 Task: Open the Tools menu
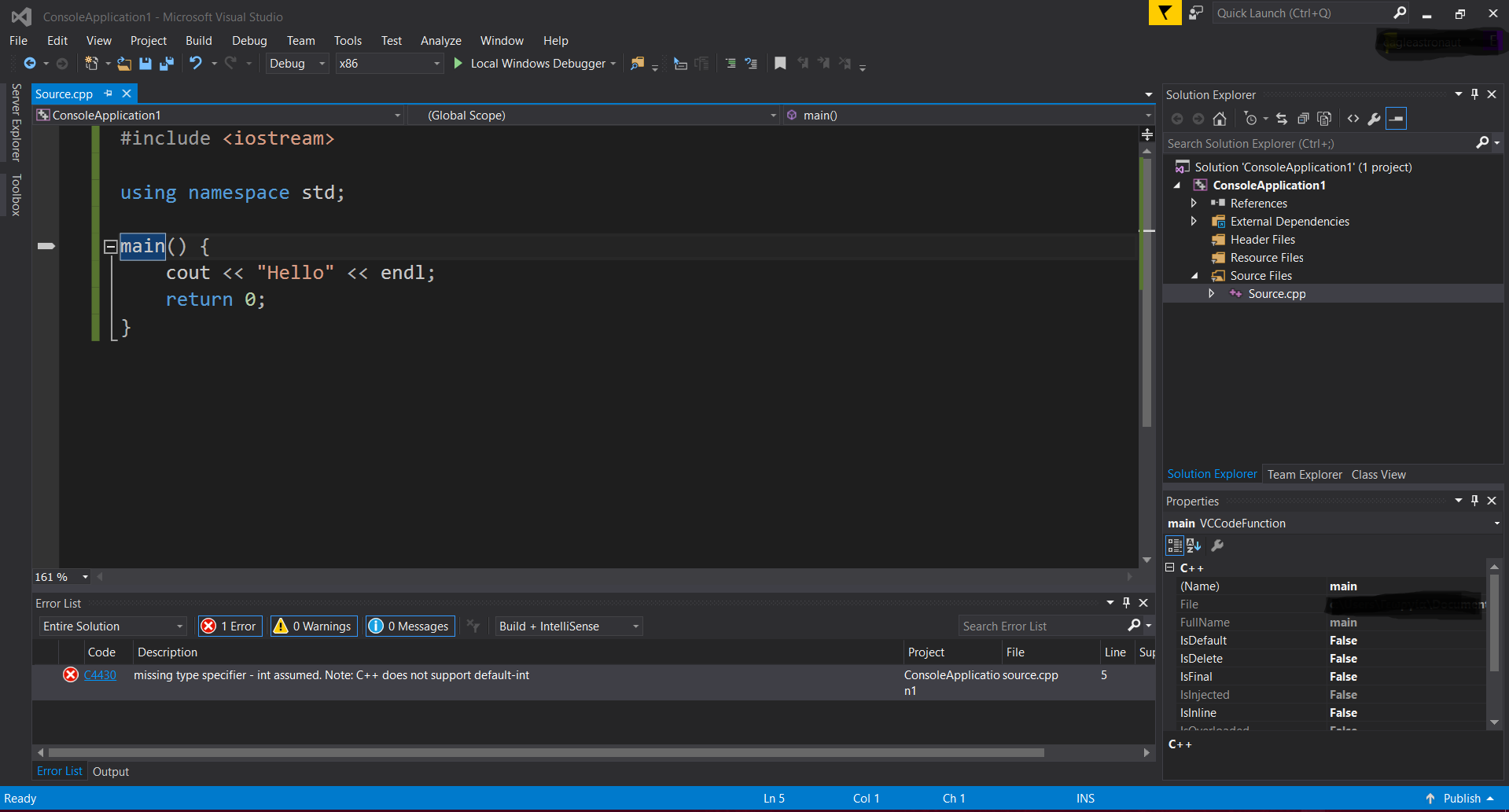(348, 41)
